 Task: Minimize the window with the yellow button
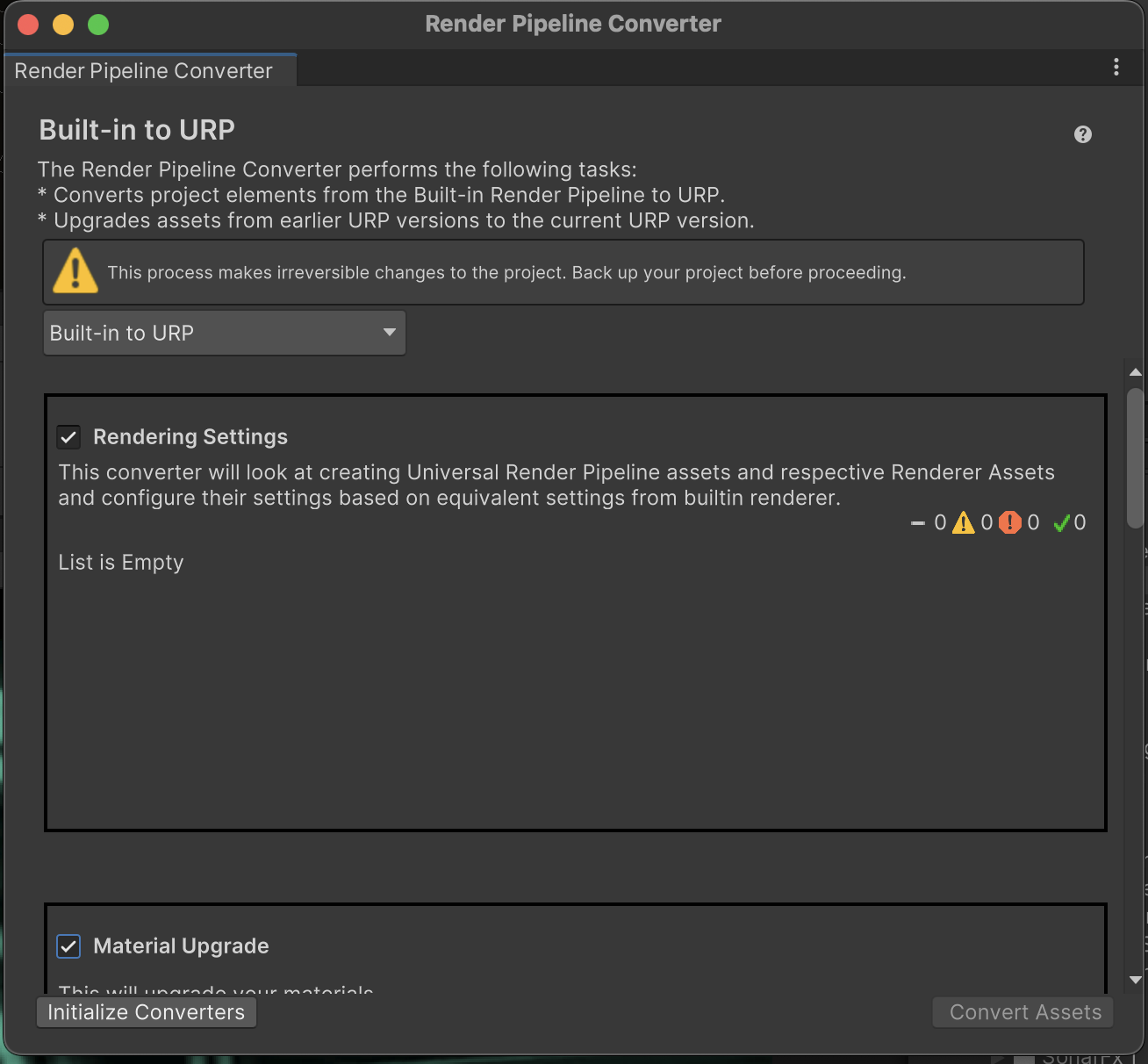point(63,25)
